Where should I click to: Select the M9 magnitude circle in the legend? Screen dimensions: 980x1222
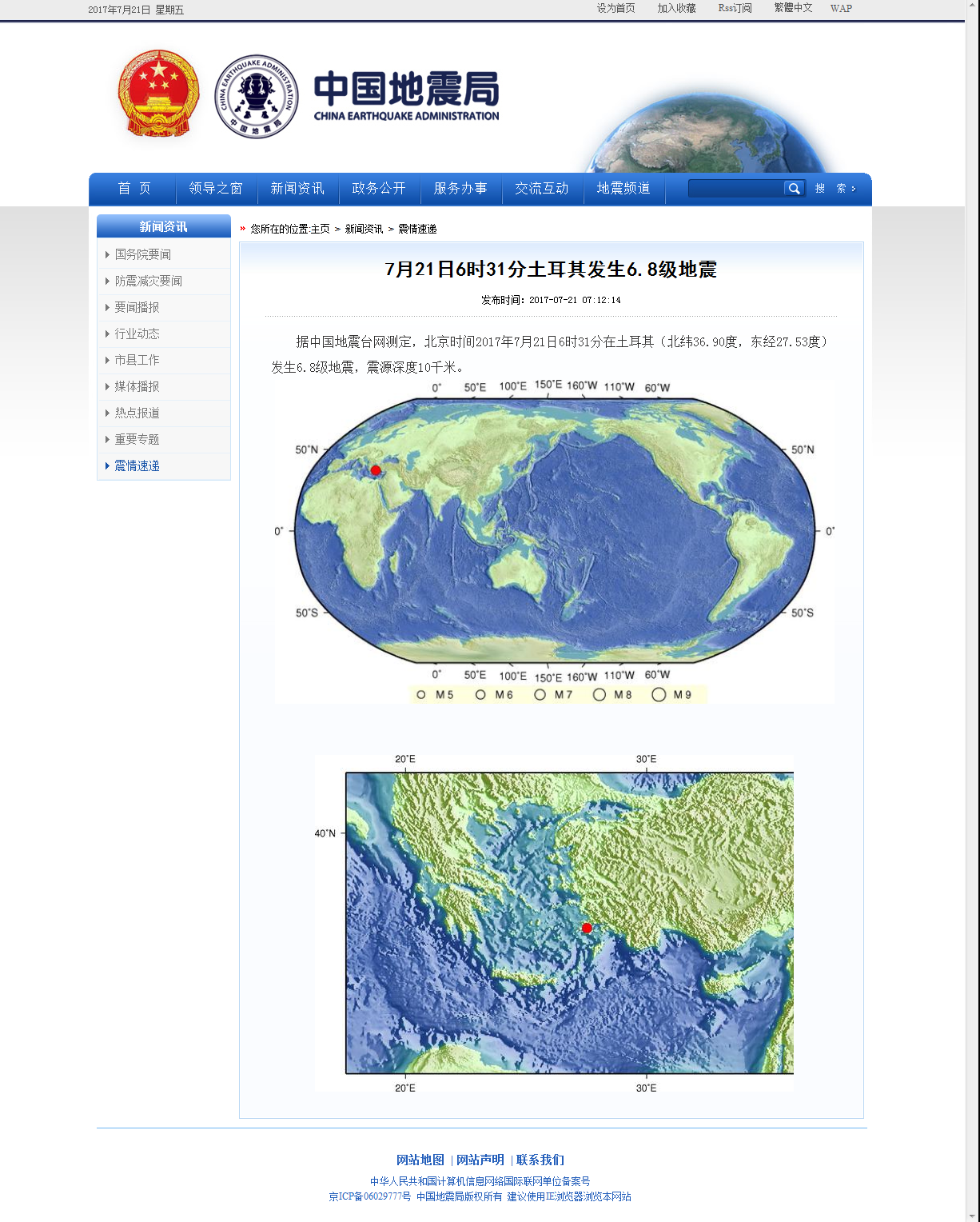[659, 694]
